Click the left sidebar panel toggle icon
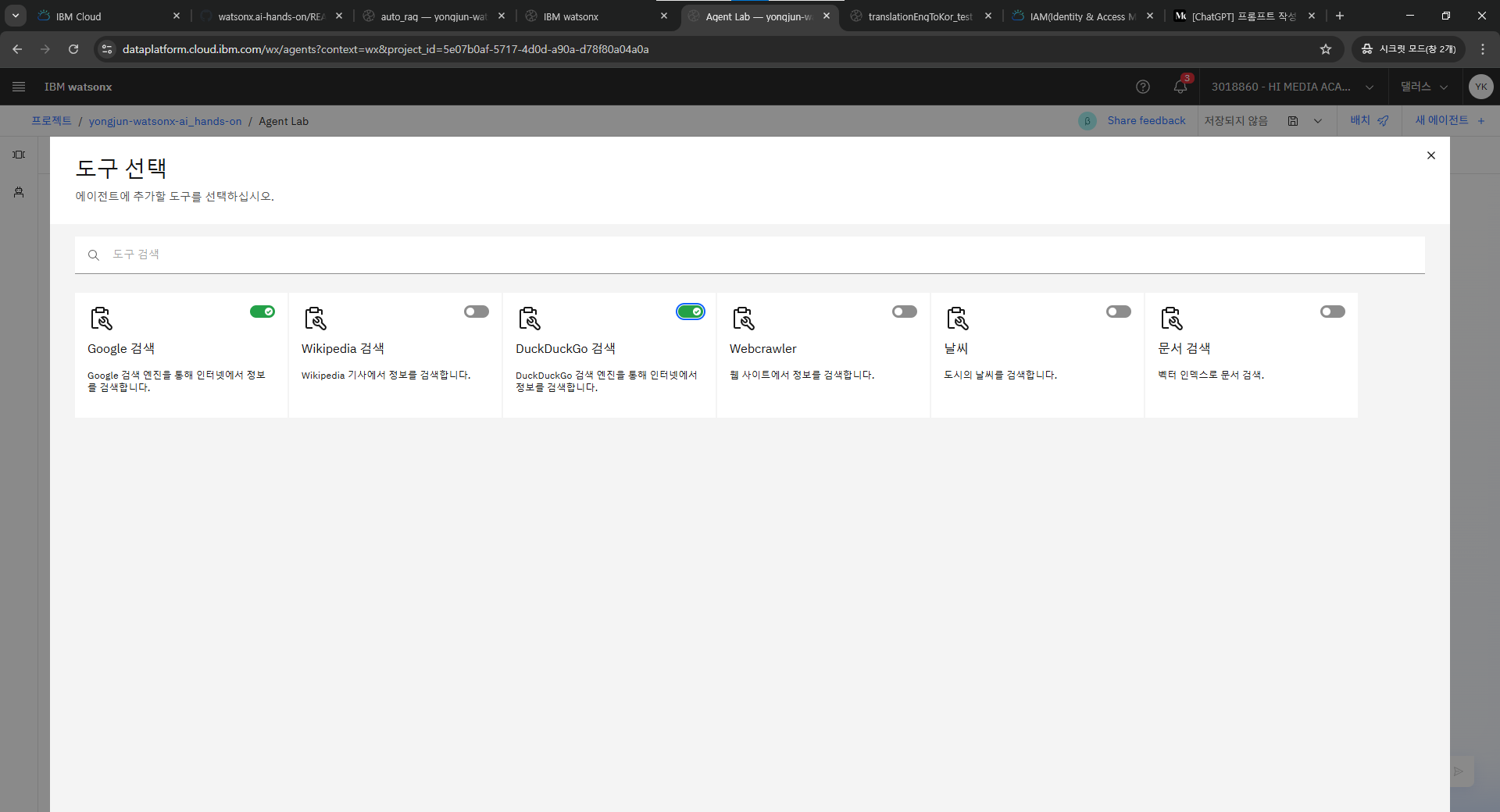Screen dimensions: 1500x812 [x=19, y=155]
